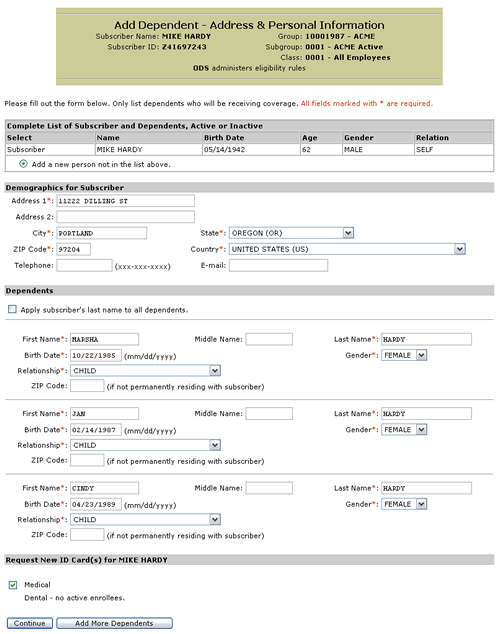Screen dimensions: 500x634
Task: Click the ZIP Code field containing 97204
Action: 74,249
